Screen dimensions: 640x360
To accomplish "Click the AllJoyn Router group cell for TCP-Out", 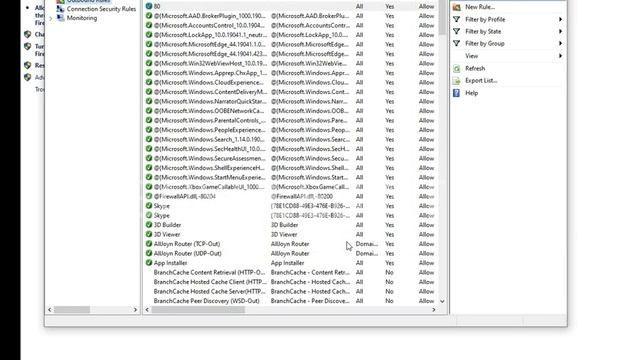I will coord(290,244).
